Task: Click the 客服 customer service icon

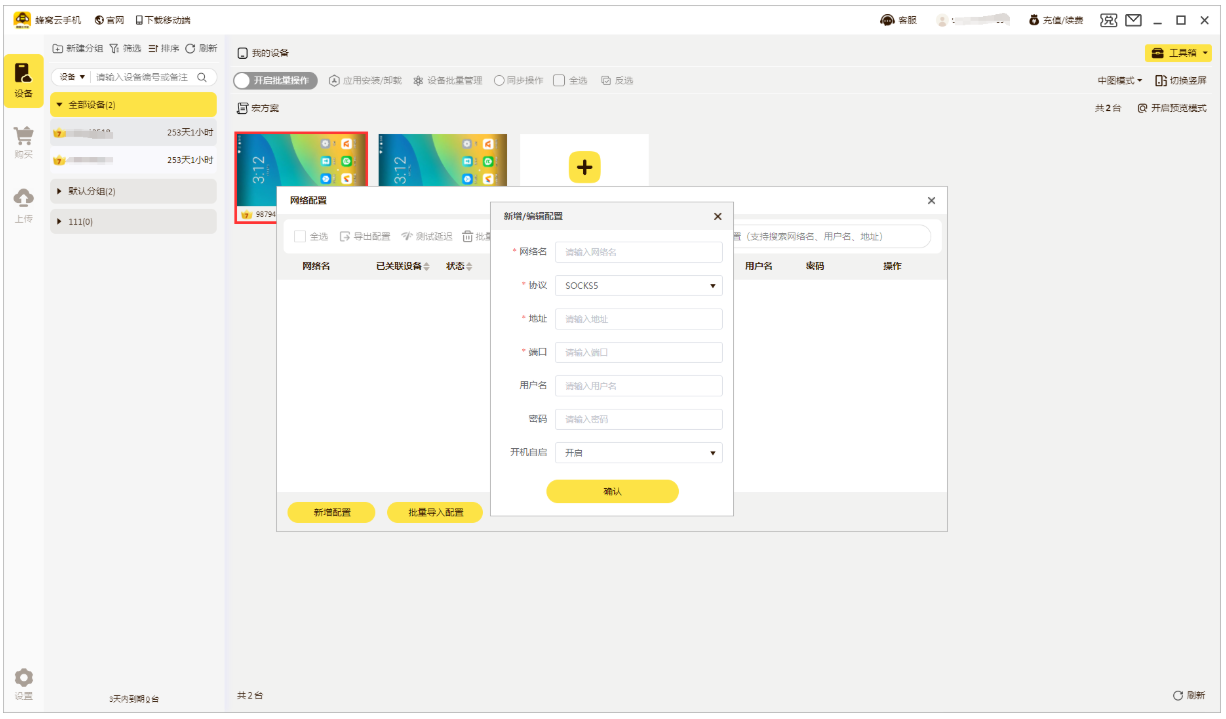Action: tap(886, 19)
